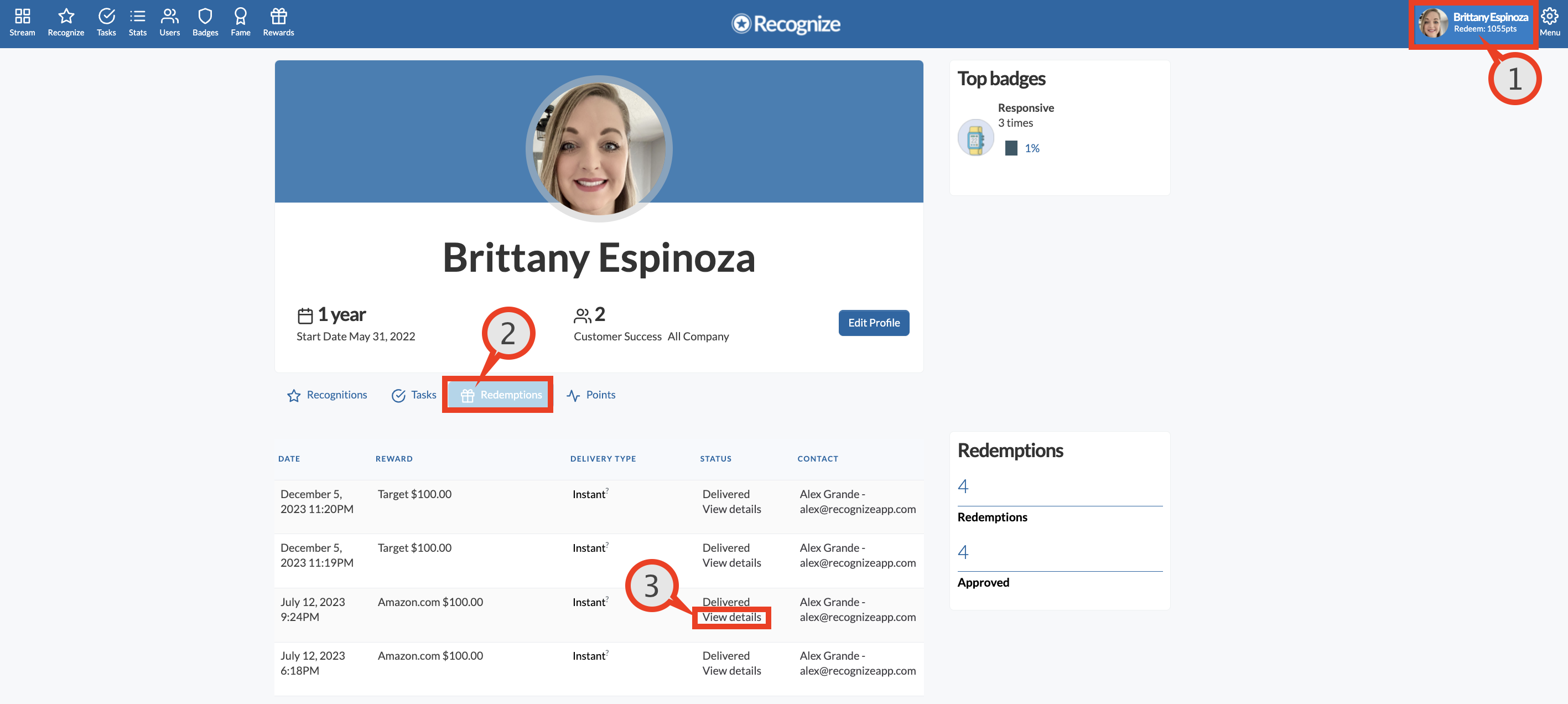Click Amazon.com $100.00 in July 12 9:24PM row
The width and height of the screenshot is (1568, 704).
[430, 602]
